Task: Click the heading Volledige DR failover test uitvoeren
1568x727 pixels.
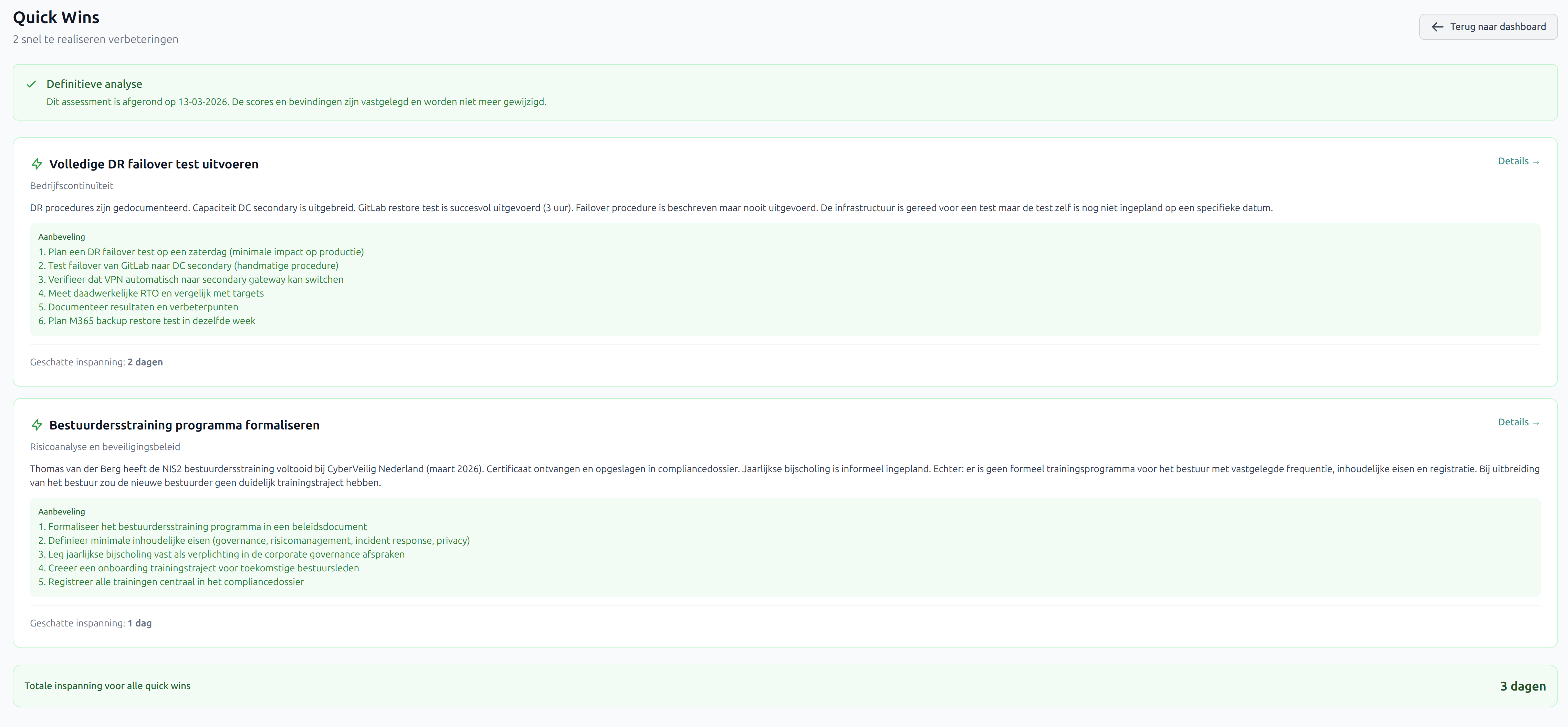Action: pos(154,164)
